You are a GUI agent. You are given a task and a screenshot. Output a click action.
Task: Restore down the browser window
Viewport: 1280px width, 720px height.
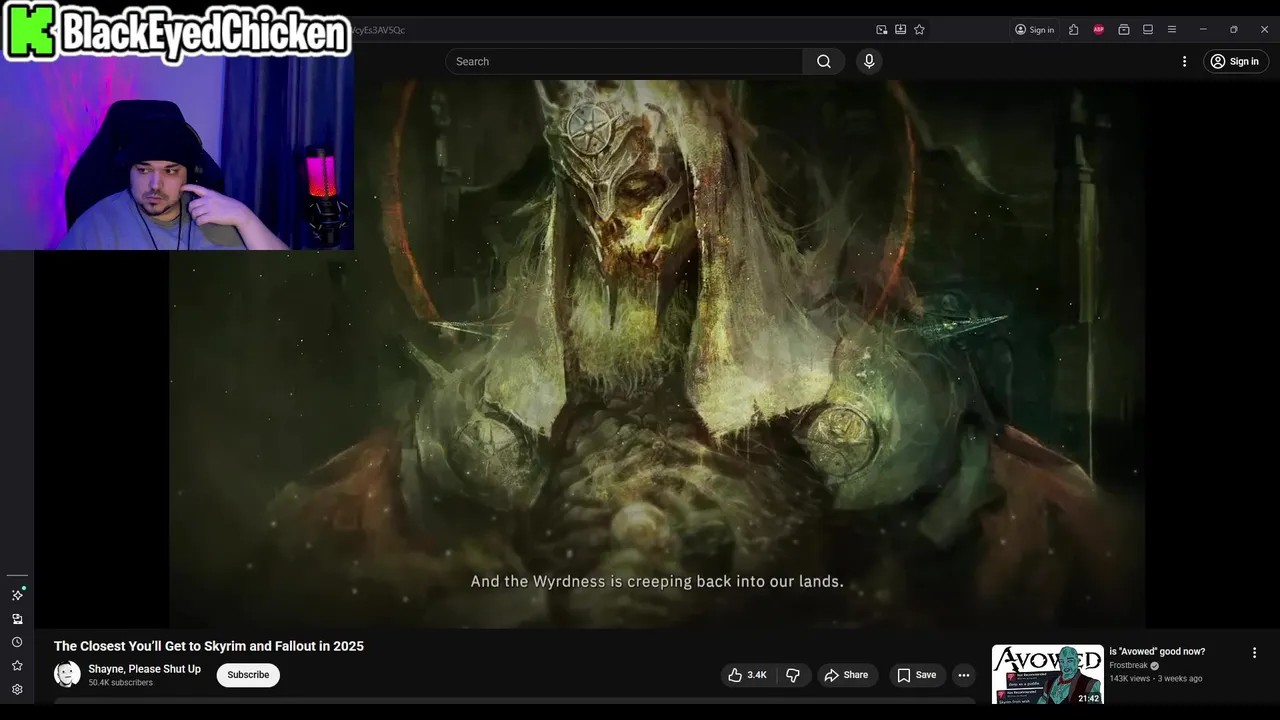[x=1234, y=29]
